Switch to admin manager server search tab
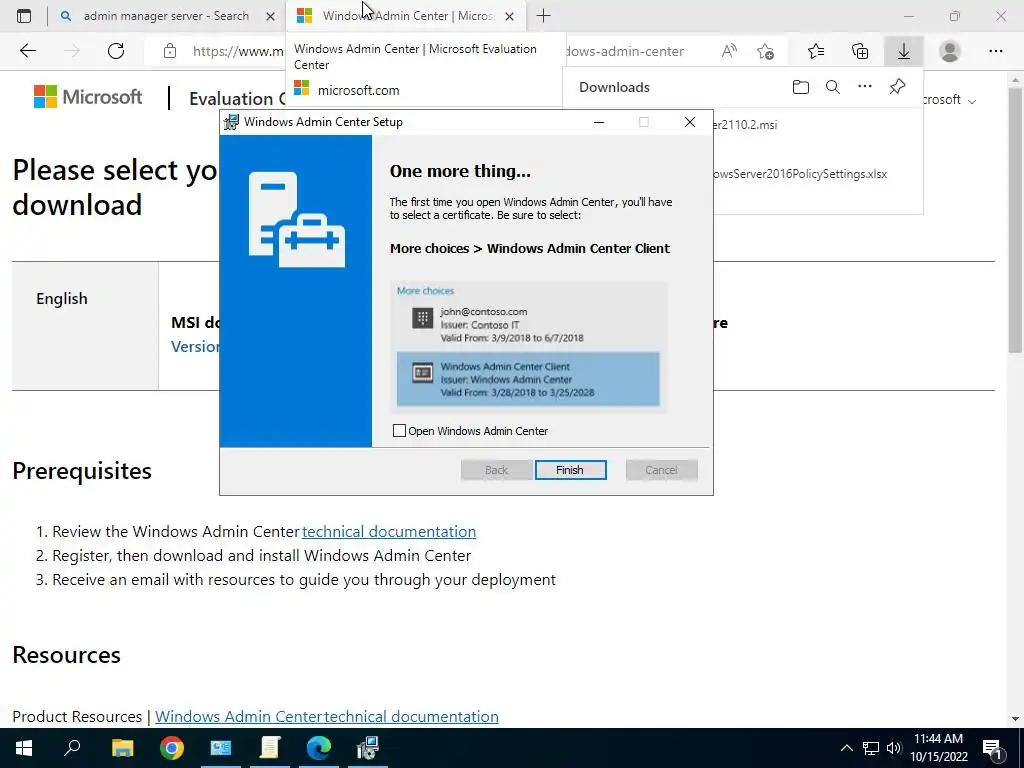The width and height of the screenshot is (1024, 768). point(166,16)
